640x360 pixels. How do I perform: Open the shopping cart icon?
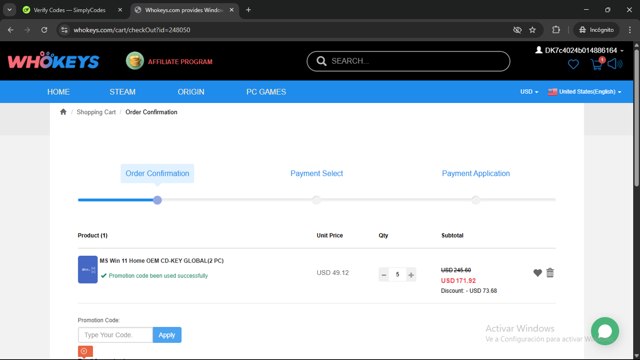597,64
